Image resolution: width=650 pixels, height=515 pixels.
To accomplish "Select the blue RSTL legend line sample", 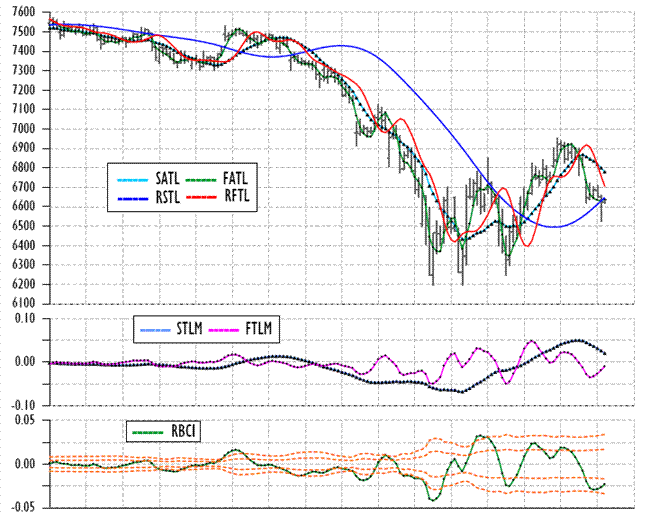I will [x=133, y=199].
